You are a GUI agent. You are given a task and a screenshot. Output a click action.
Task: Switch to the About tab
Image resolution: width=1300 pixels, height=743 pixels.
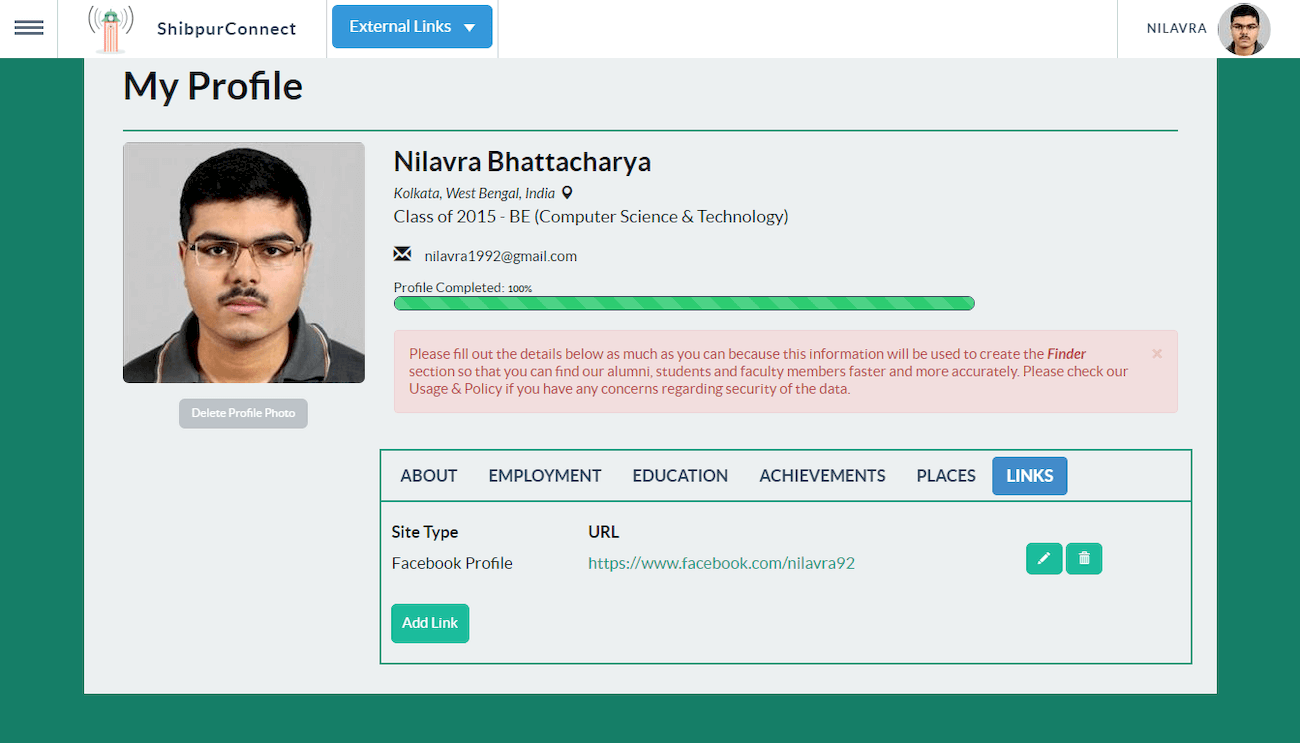tap(429, 476)
